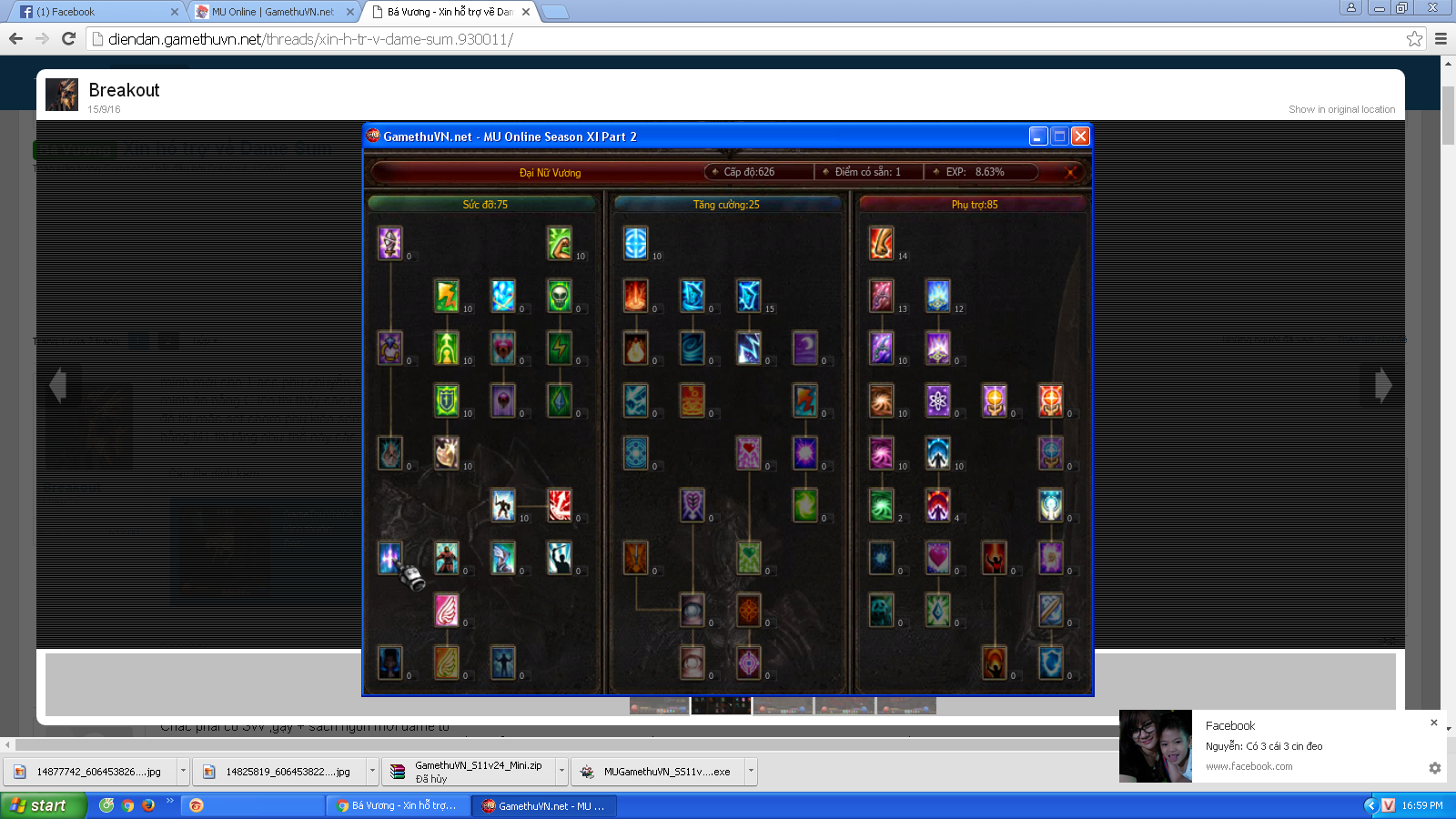Open the first gallery thumbnail below lightbox
1456x819 pixels.
click(x=660, y=706)
